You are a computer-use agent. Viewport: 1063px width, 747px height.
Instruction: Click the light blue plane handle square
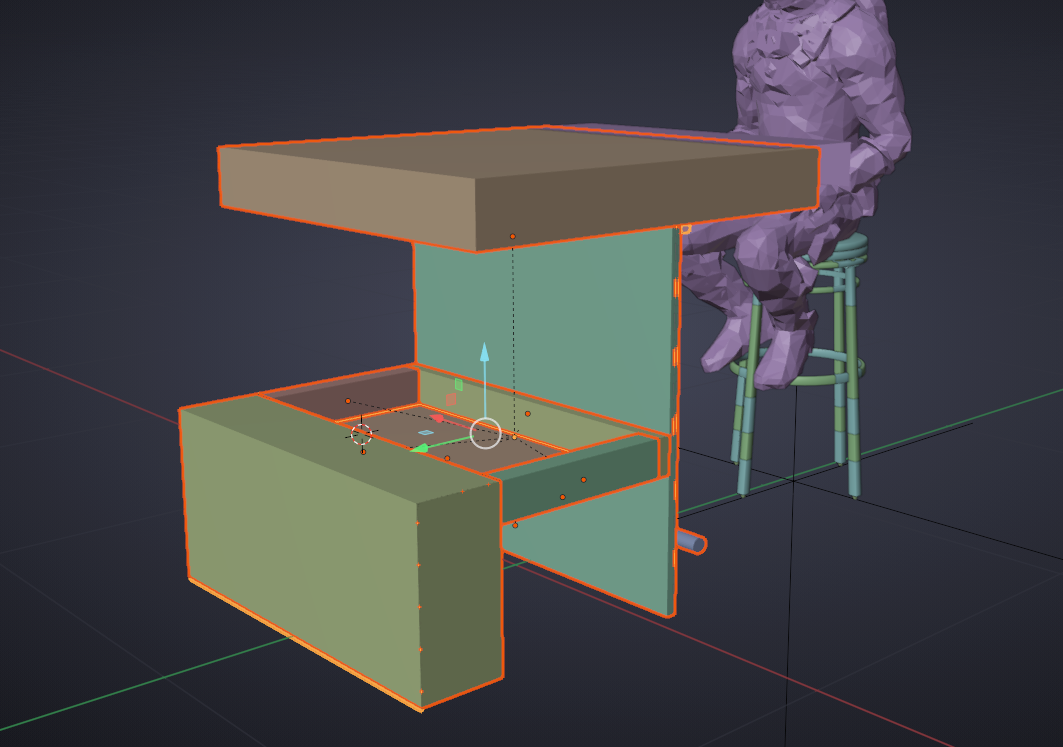426,433
